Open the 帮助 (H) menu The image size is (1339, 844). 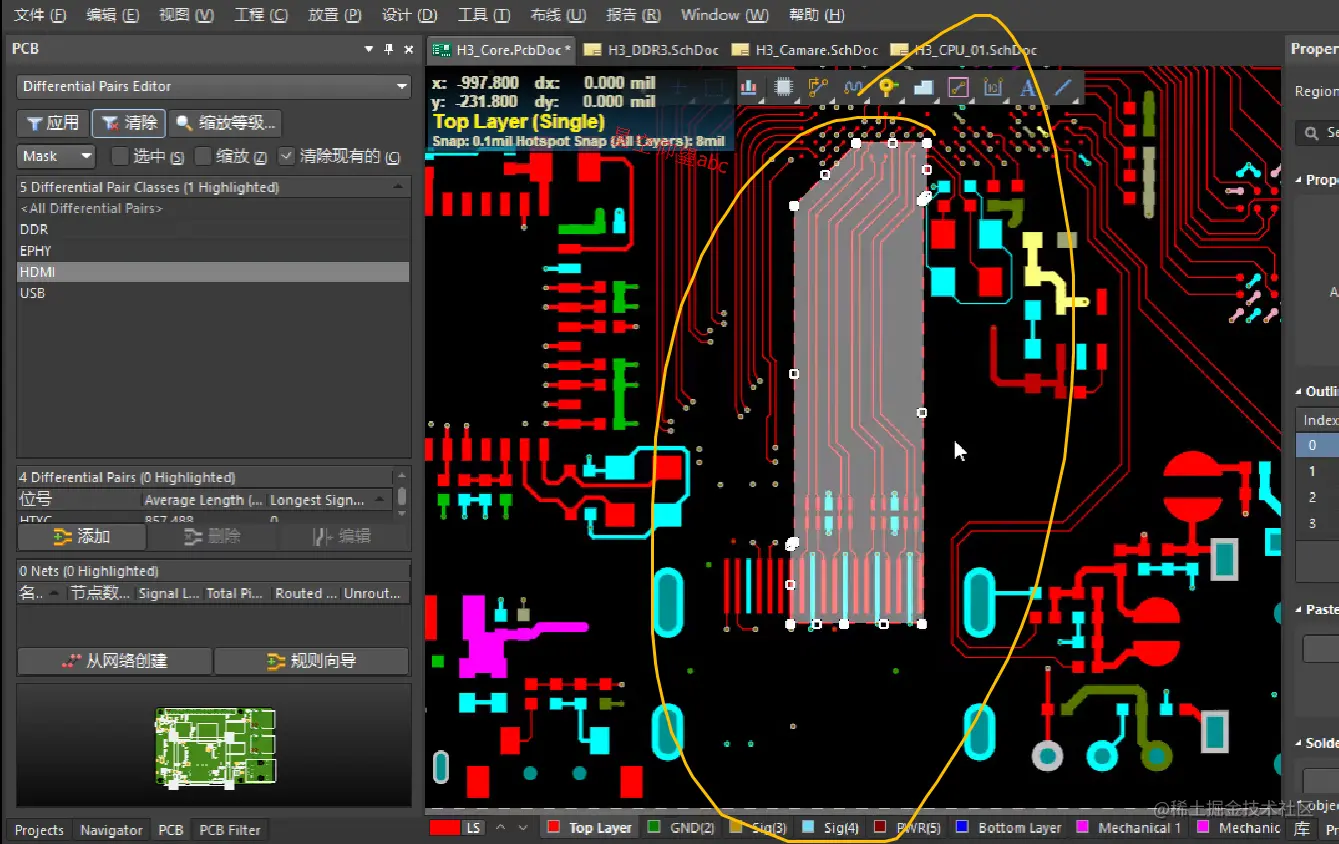click(816, 15)
